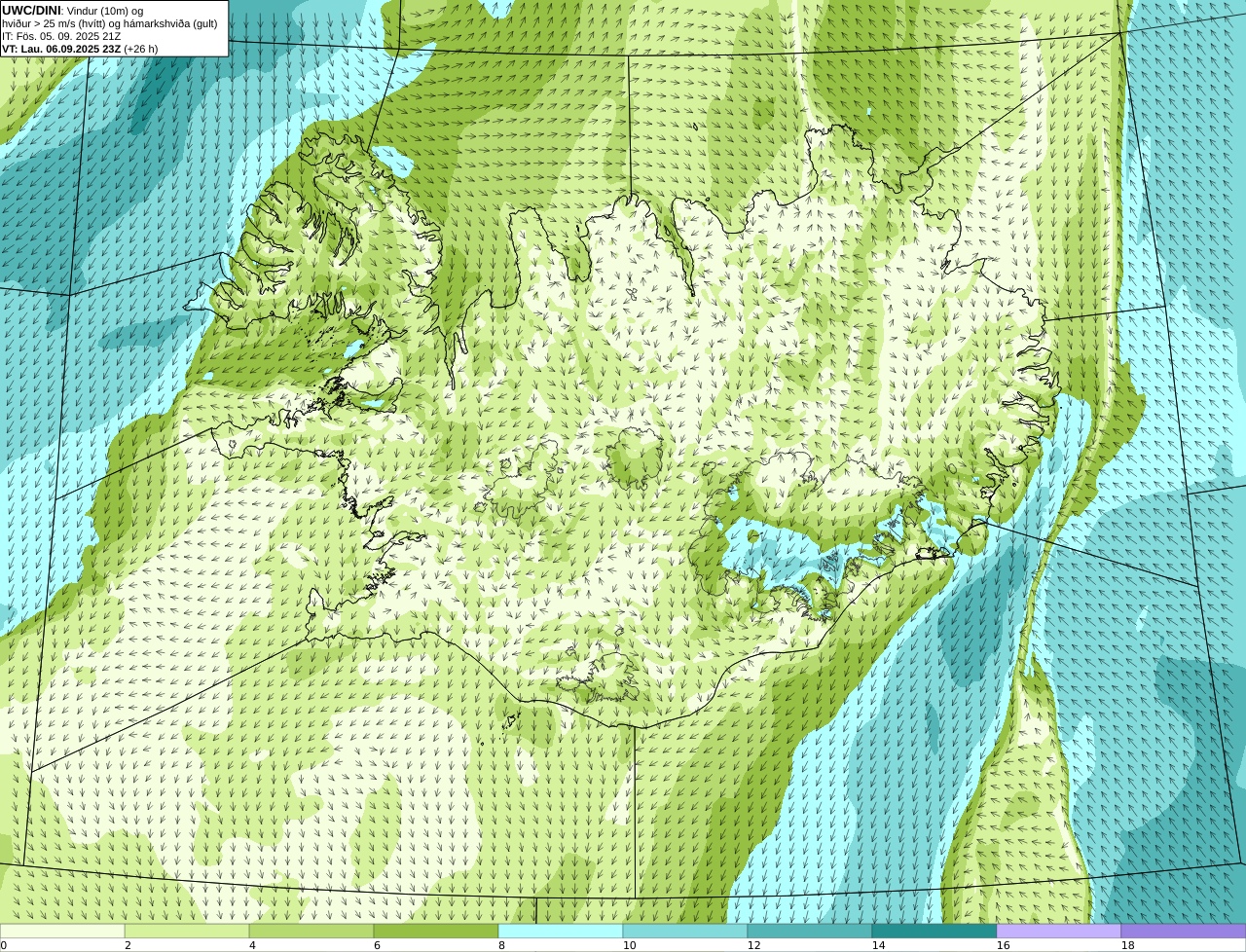The image size is (1246, 952).
Task: Click the "2" scale tick label
Action: [x=128, y=945]
